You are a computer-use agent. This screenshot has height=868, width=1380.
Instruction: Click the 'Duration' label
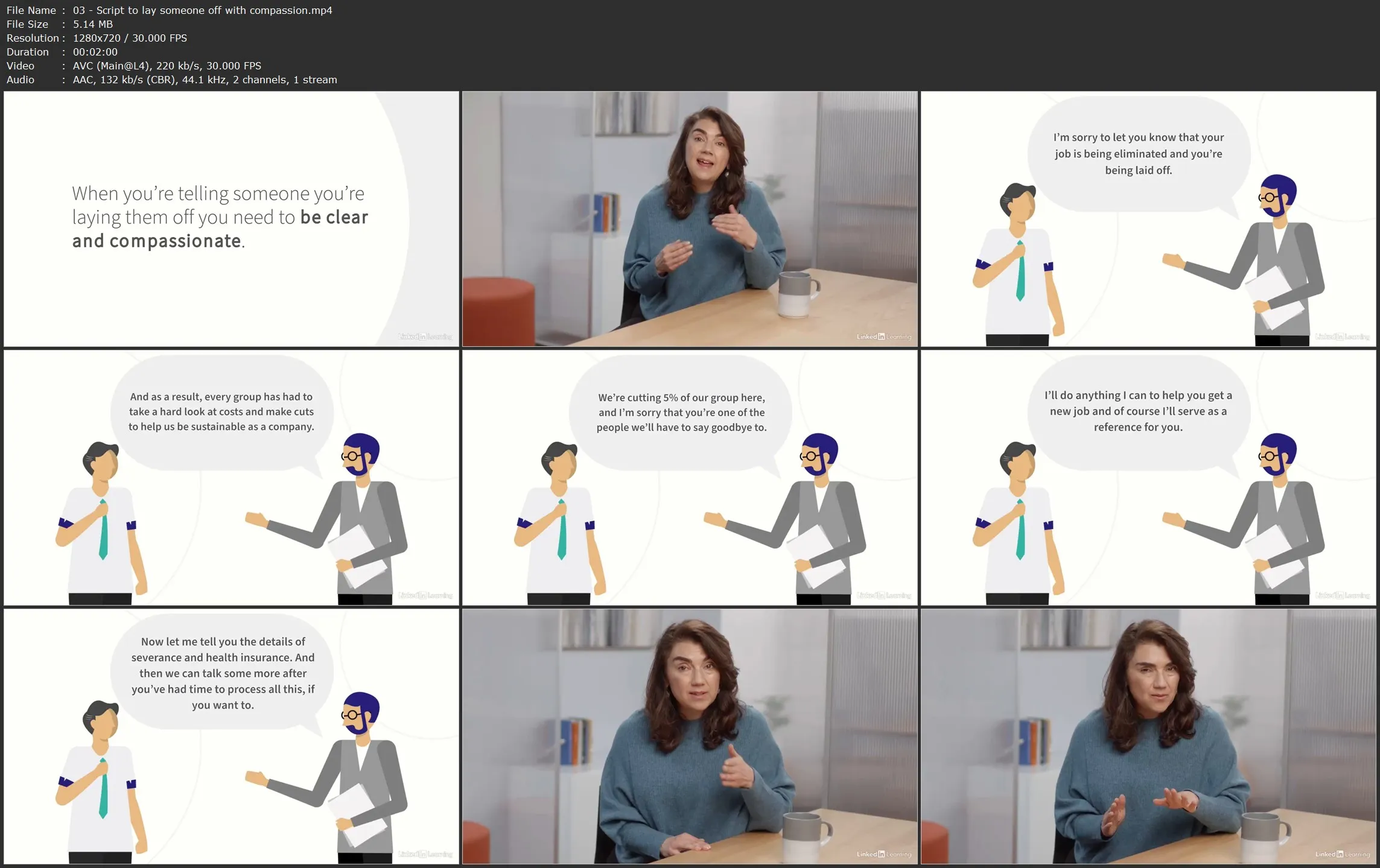28,52
